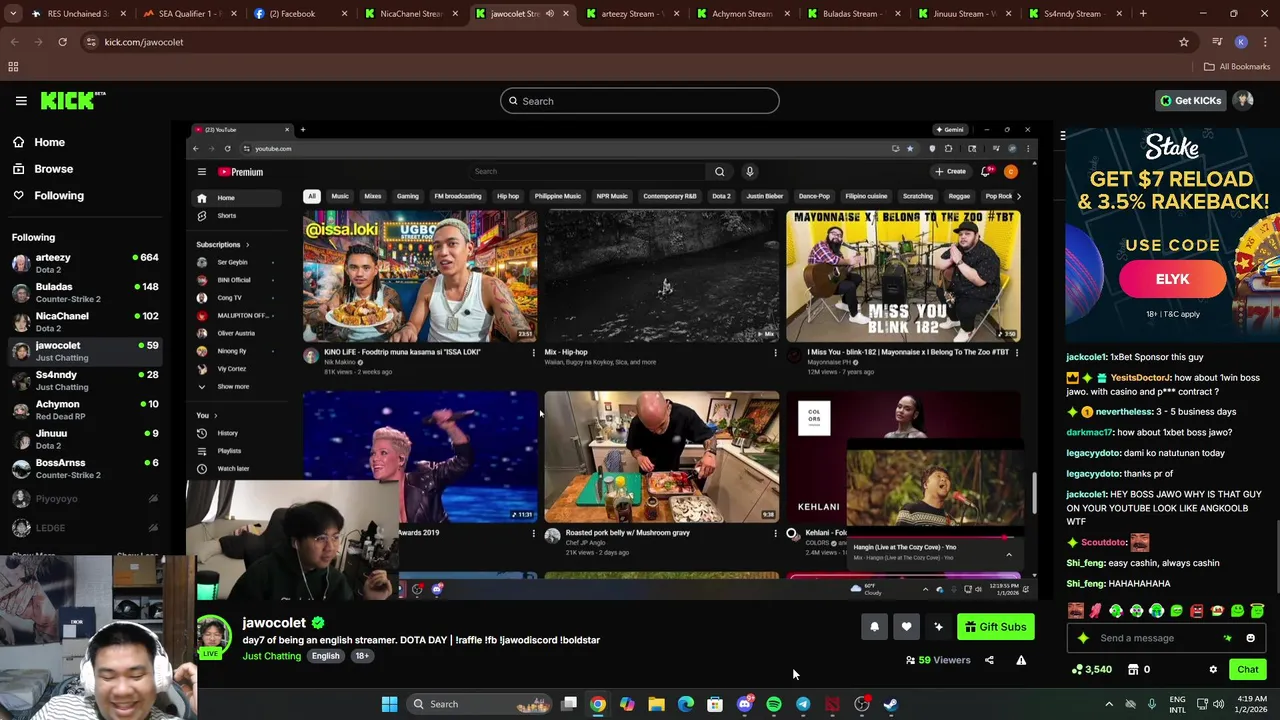Switch to the SEA Qualifier 1 tab
The width and height of the screenshot is (1280, 720).
187,14
